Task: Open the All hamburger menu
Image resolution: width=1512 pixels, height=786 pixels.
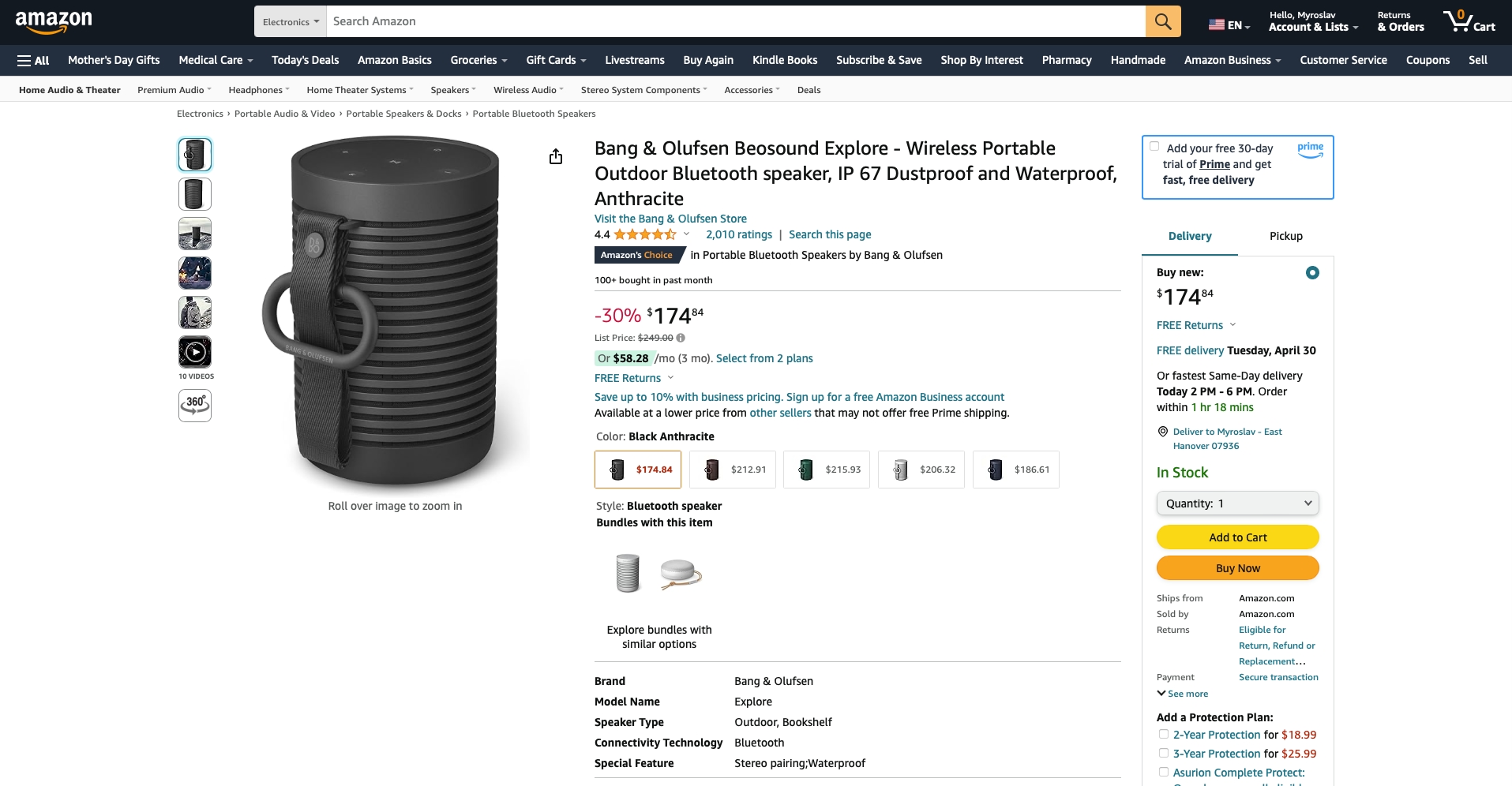Action: pyautogui.click(x=33, y=60)
